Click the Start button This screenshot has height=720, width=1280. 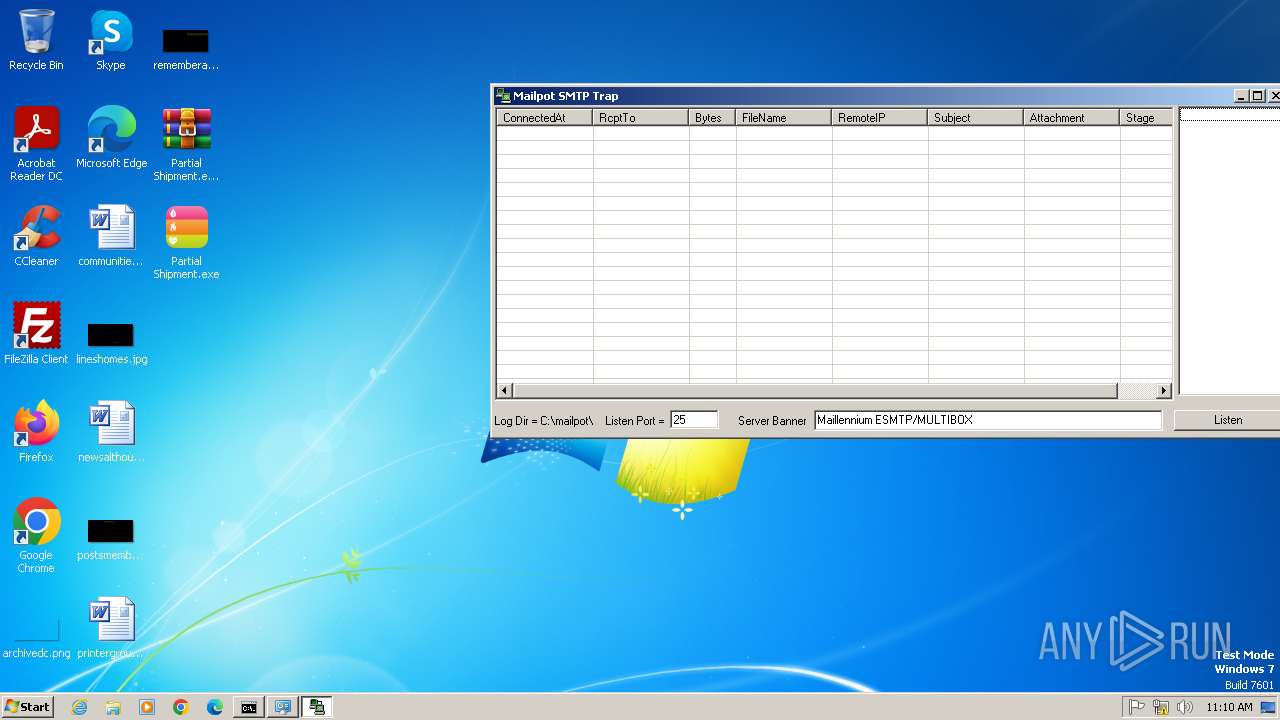[x=28, y=707]
